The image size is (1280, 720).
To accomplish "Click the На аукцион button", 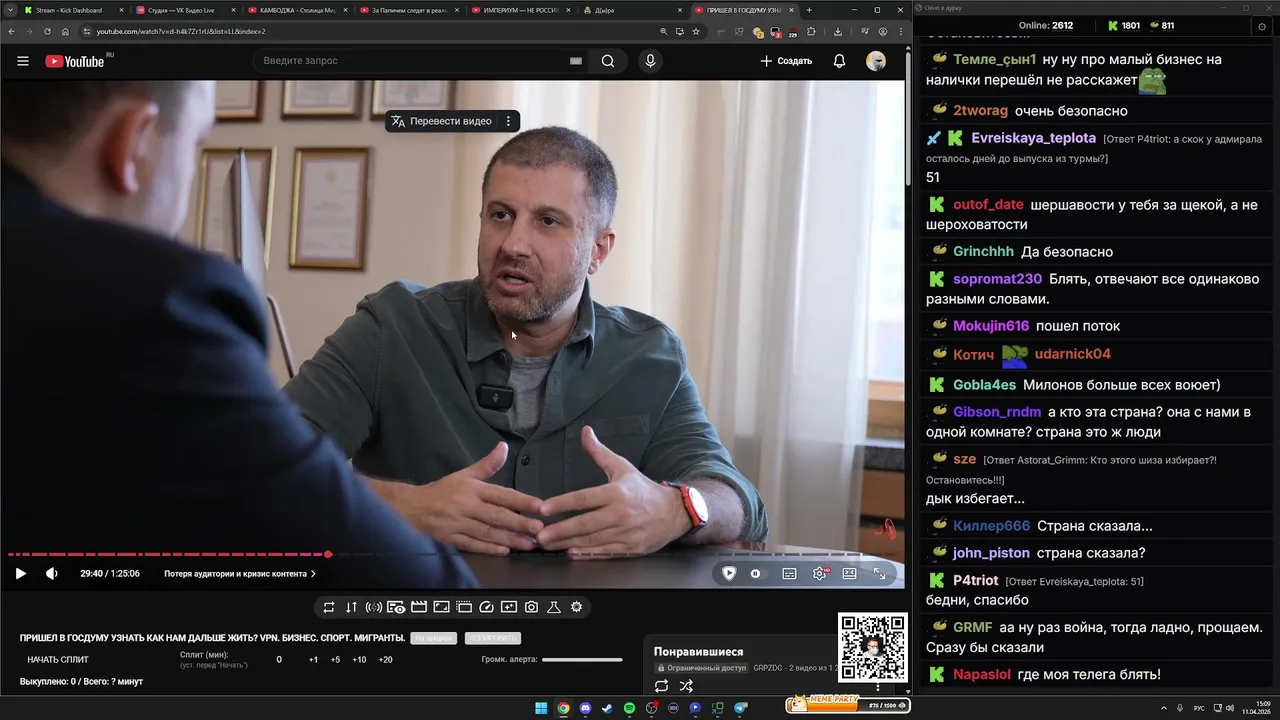I will [434, 638].
